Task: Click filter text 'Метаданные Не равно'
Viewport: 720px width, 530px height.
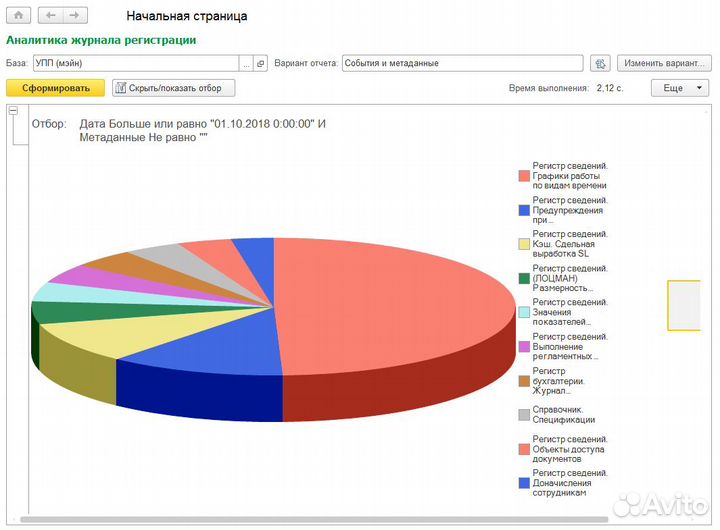Action: pyautogui.click(x=138, y=137)
